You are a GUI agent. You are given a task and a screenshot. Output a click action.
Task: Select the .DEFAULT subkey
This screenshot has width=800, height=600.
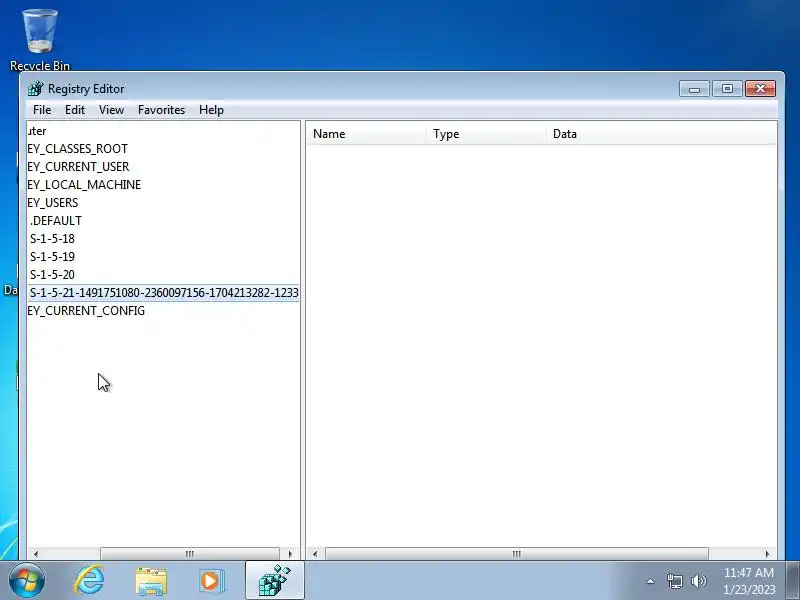[56, 220]
